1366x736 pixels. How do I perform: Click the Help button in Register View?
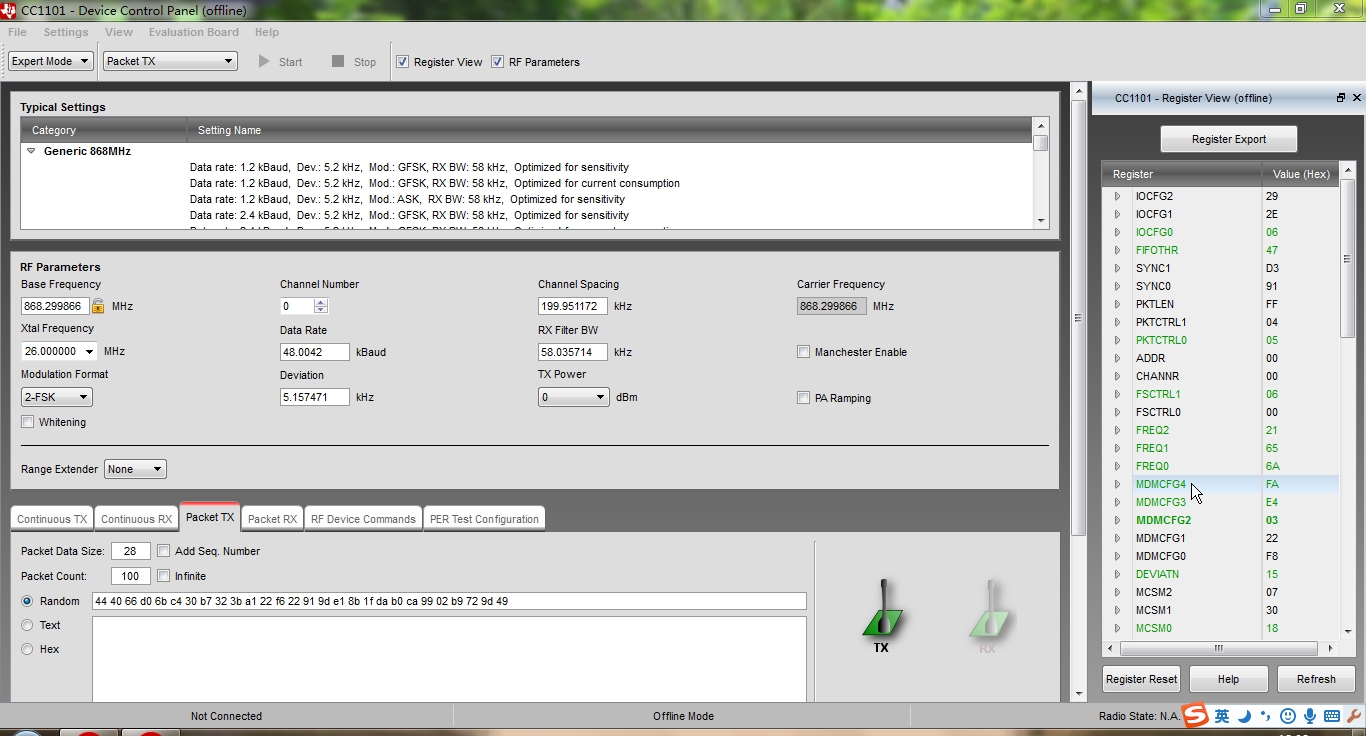(x=1228, y=679)
